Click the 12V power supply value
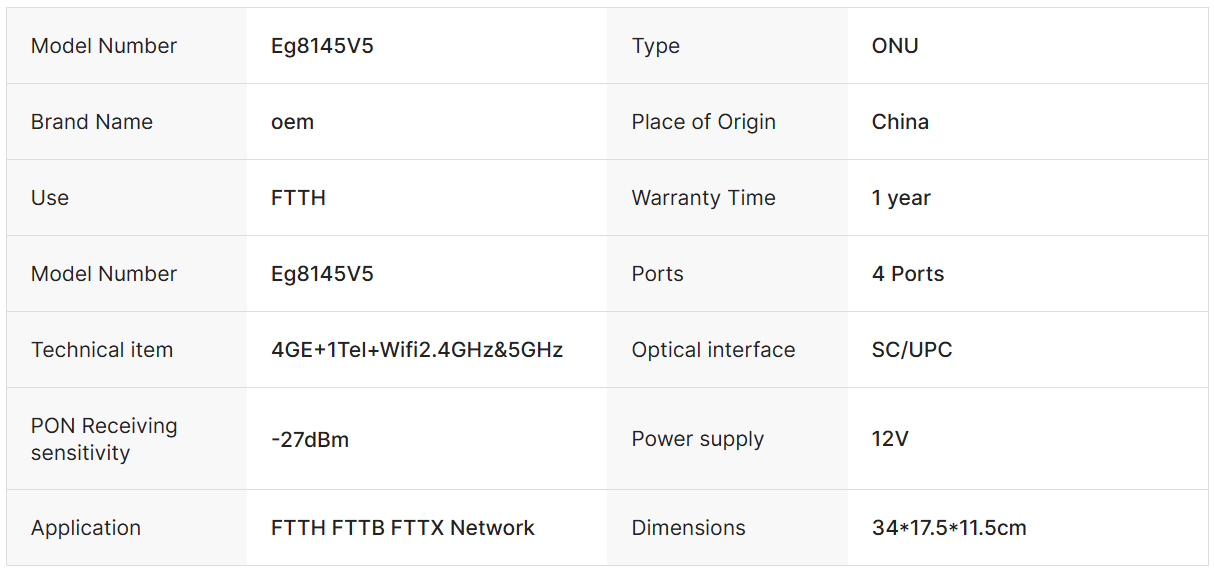Viewport: 1214px width, 571px height. 890,439
